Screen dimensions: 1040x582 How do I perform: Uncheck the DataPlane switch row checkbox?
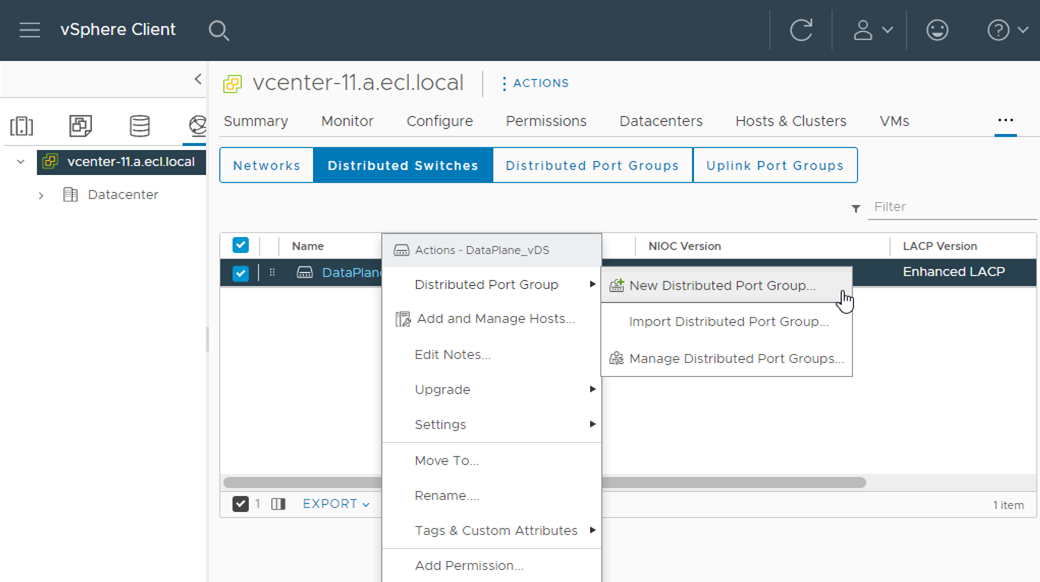click(240, 273)
